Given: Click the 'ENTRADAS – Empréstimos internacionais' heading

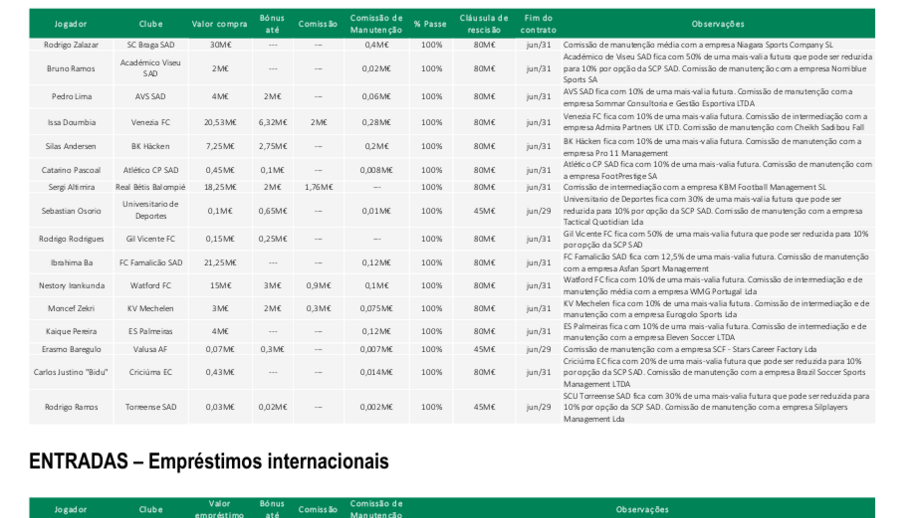Looking at the screenshot, I should tap(209, 462).
